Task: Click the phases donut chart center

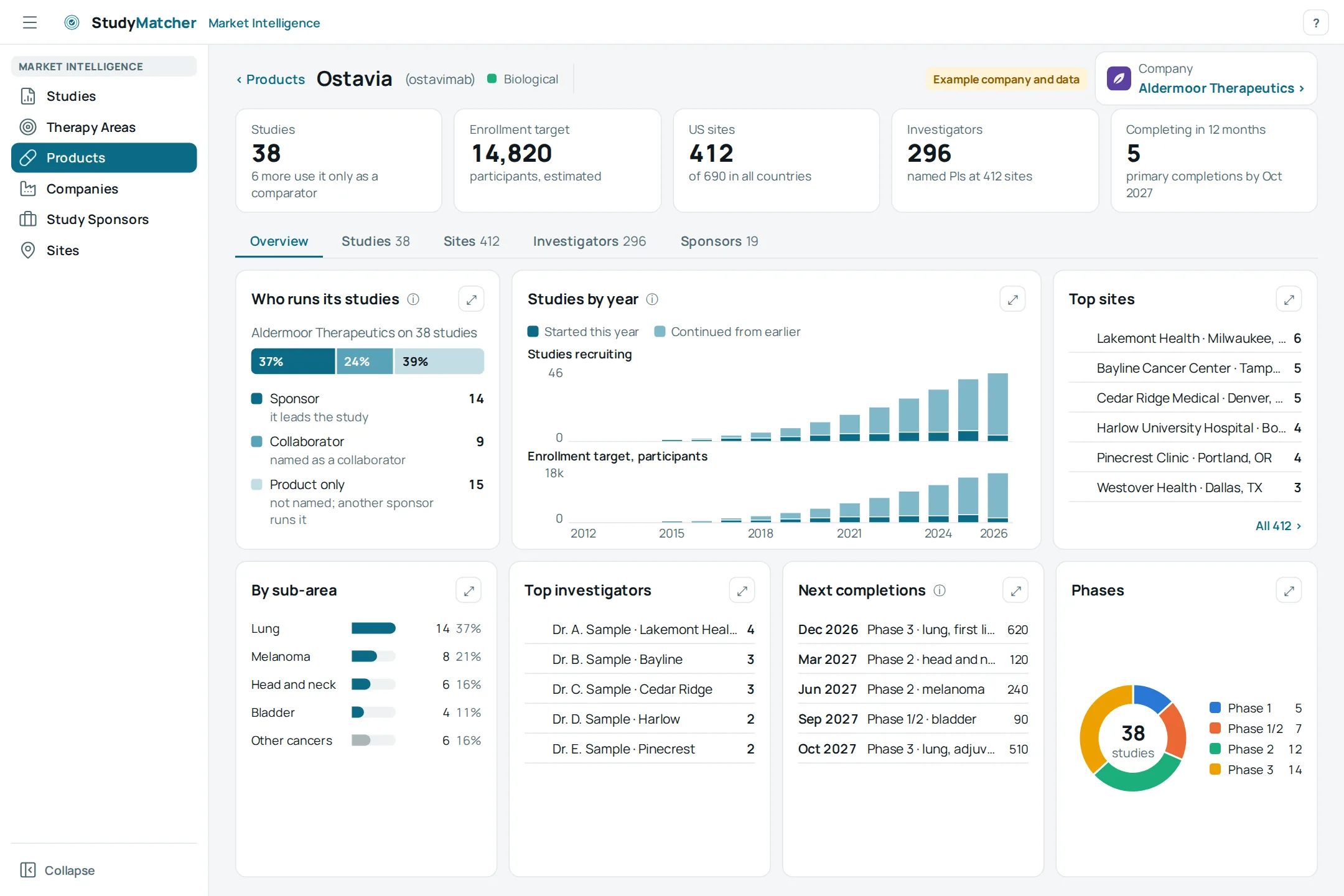Action: (1132, 739)
